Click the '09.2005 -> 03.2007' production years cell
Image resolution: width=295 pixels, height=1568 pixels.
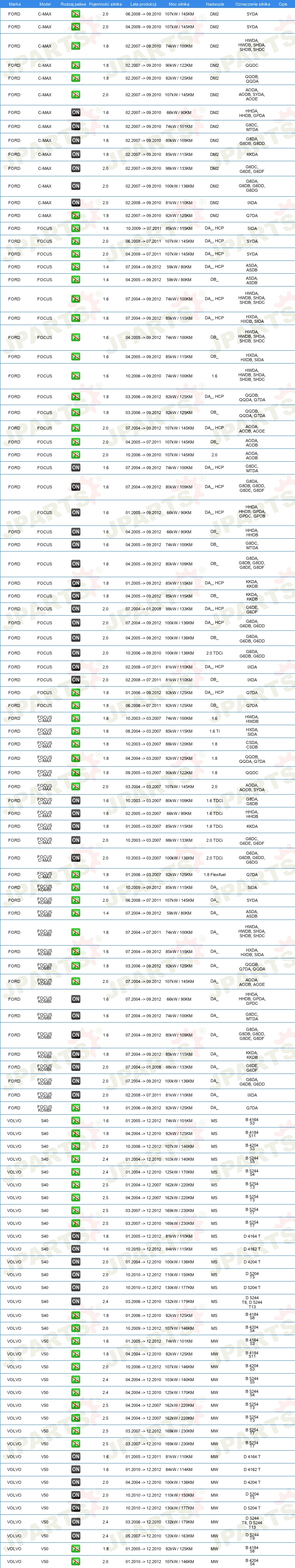click(x=144, y=772)
